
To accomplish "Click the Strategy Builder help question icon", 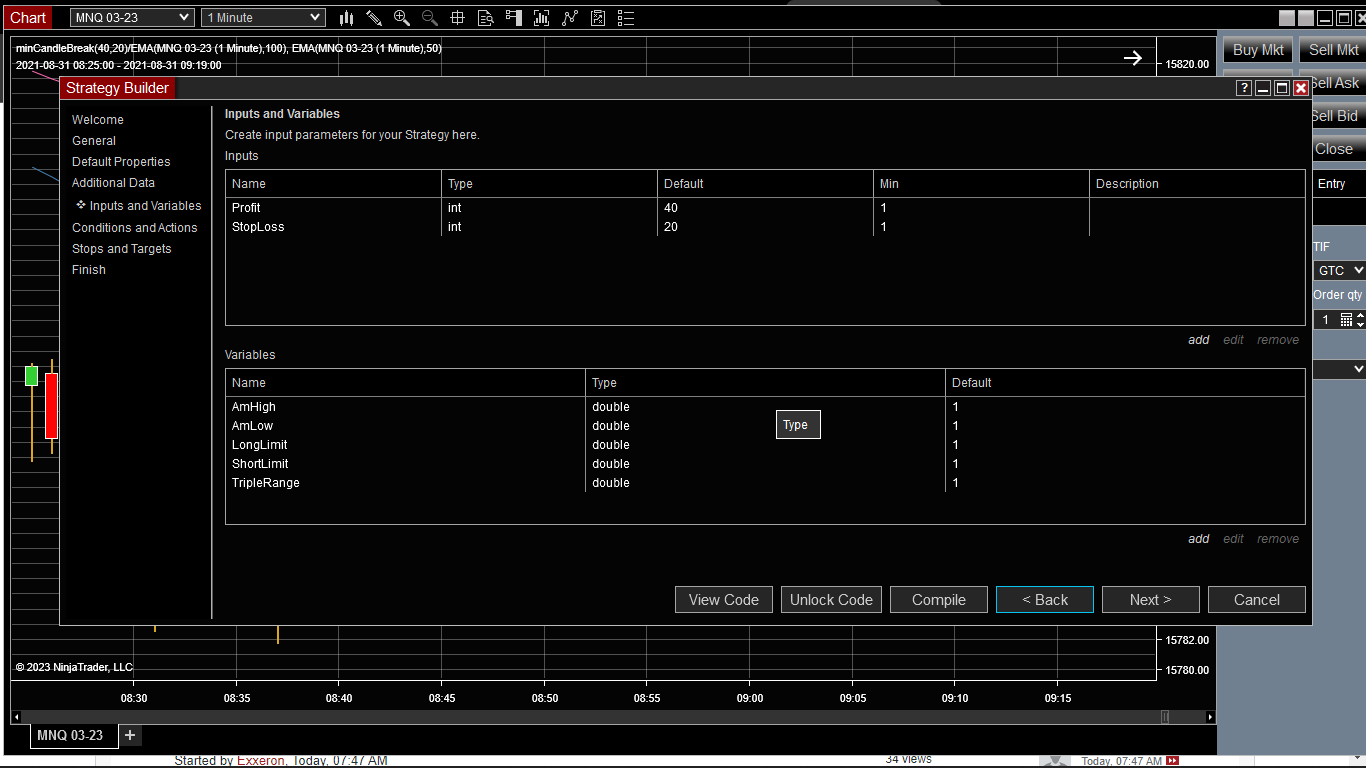I will point(1244,88).
